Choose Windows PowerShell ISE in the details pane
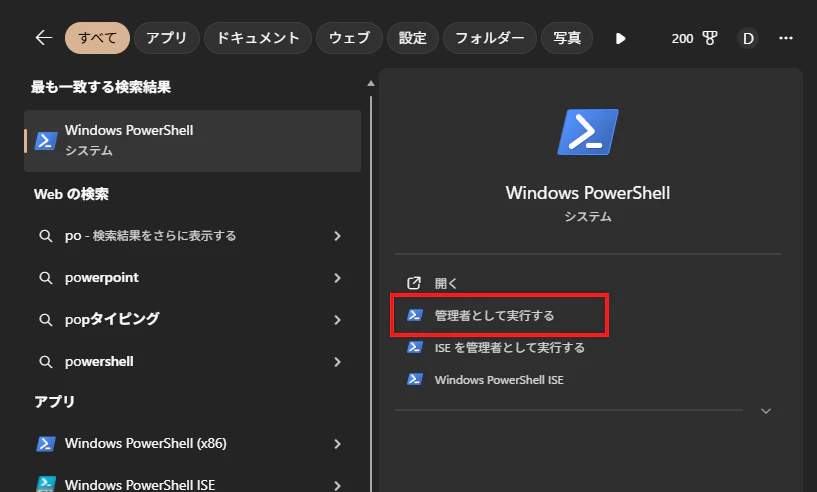Screen dimensions: 817x492 [499, 380]
